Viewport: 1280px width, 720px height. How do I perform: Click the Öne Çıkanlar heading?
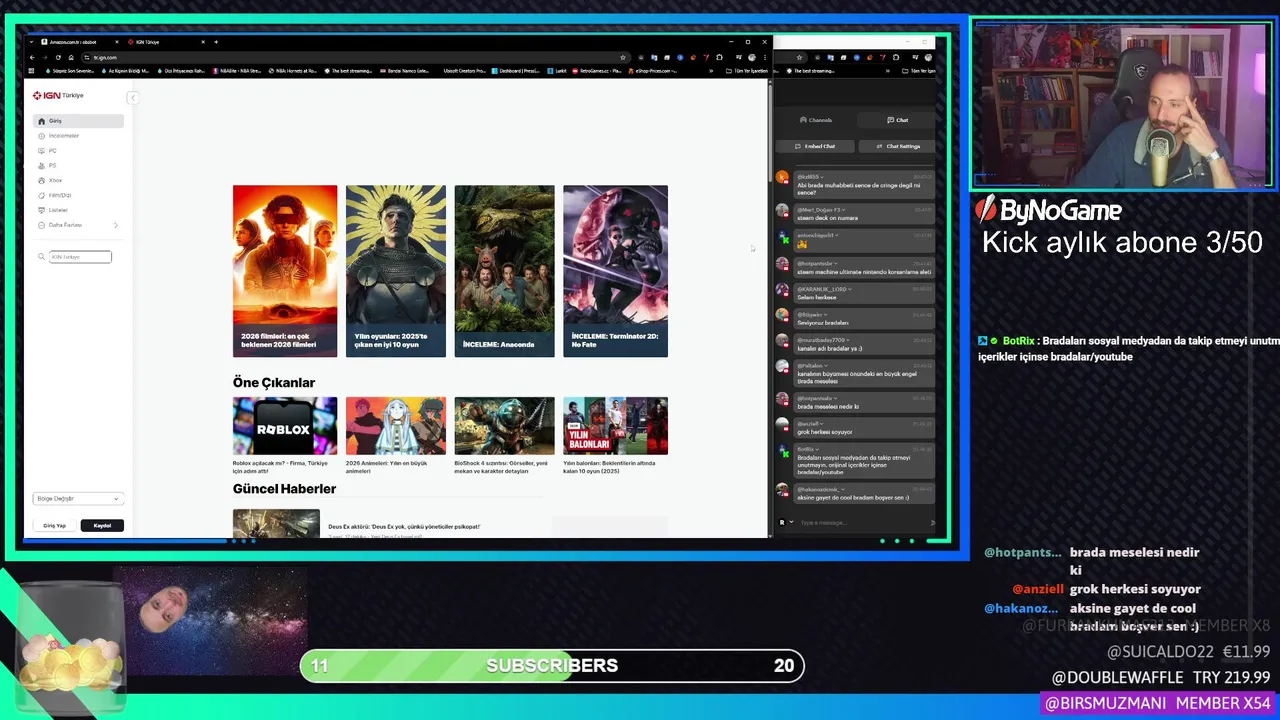pyautogui.click(x=274, y=383)
